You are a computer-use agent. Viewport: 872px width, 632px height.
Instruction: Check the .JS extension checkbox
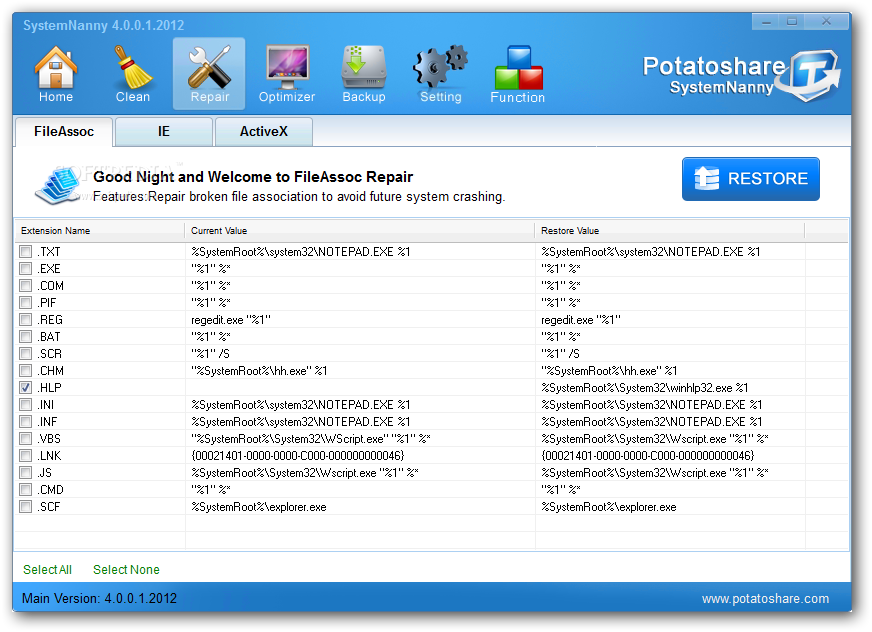click(x=26, y=472)
